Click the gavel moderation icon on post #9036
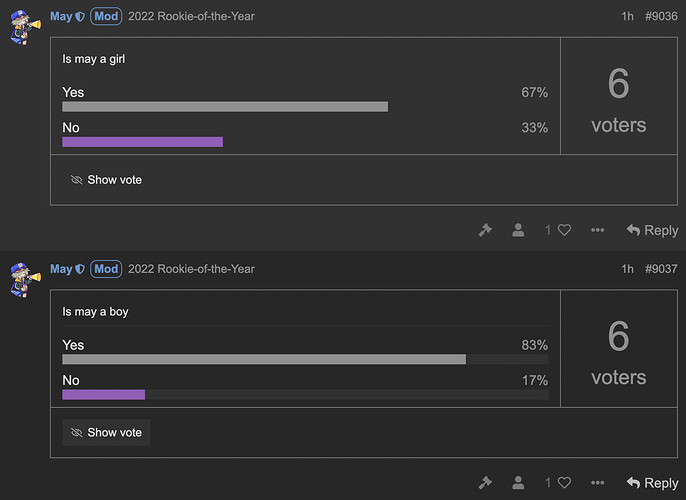Screen dimensions: 686x500 [x=485, y=230]
